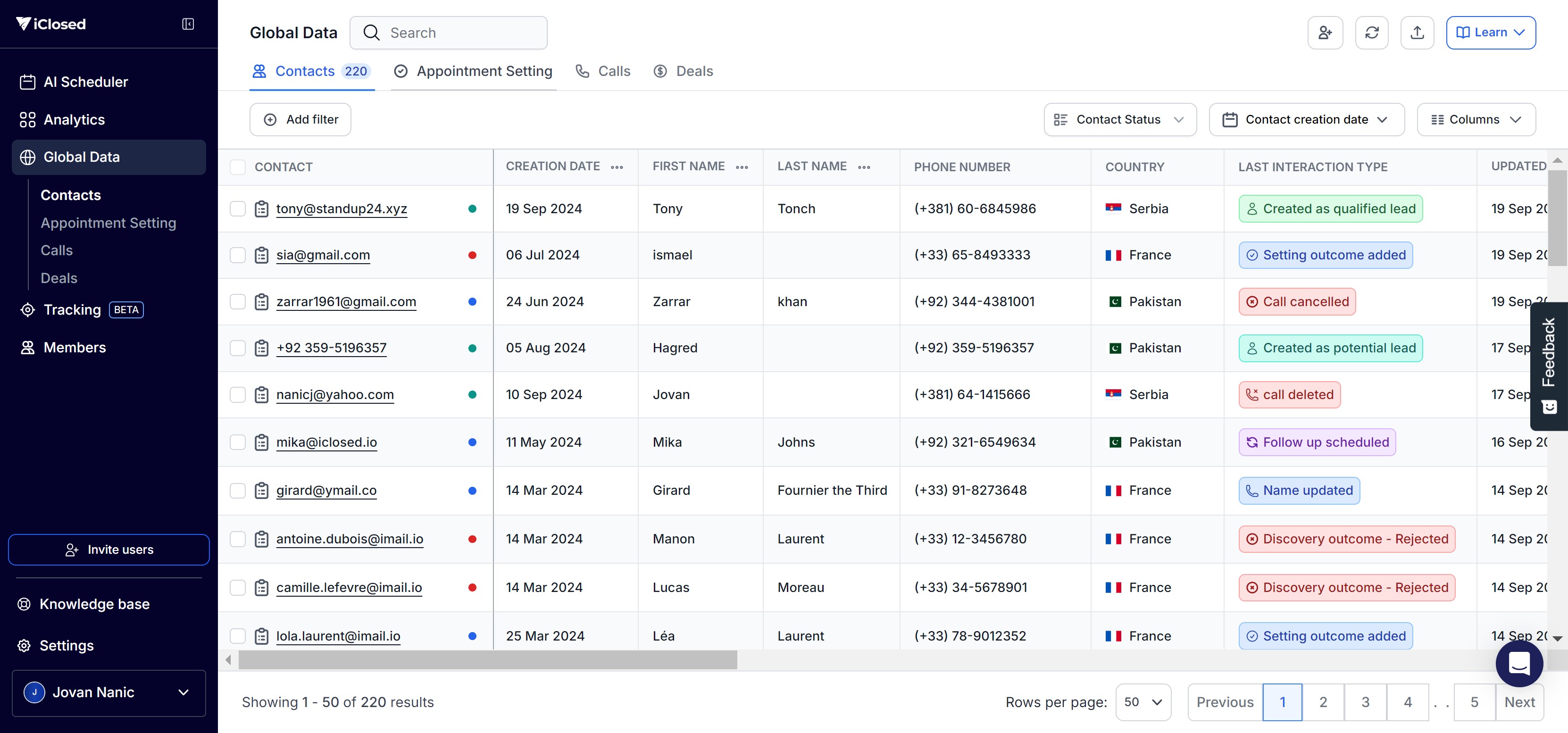Open the Contact Status dropdown
The image size is (1568, 733).
[x=1119, y=119]
